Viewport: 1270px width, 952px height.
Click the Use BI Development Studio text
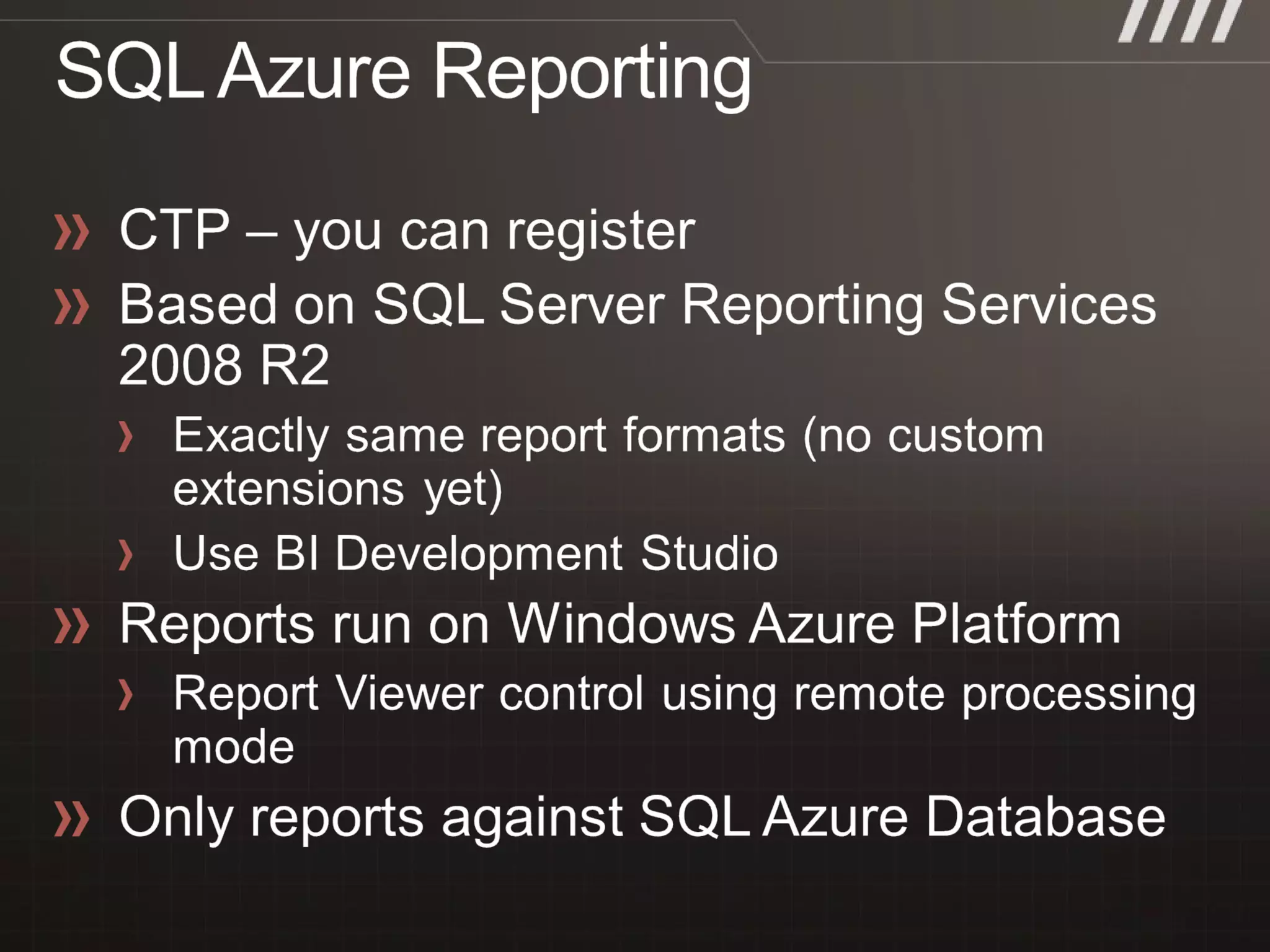click(475, 553)
